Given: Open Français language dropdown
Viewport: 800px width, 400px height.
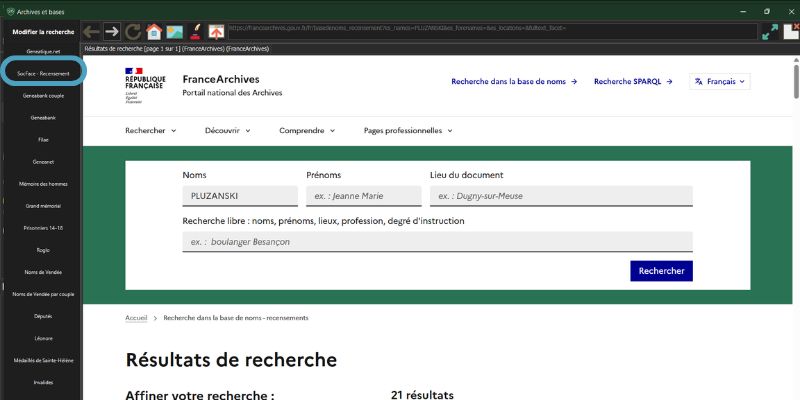Looking at the screenshot, I should click(719, 81).
